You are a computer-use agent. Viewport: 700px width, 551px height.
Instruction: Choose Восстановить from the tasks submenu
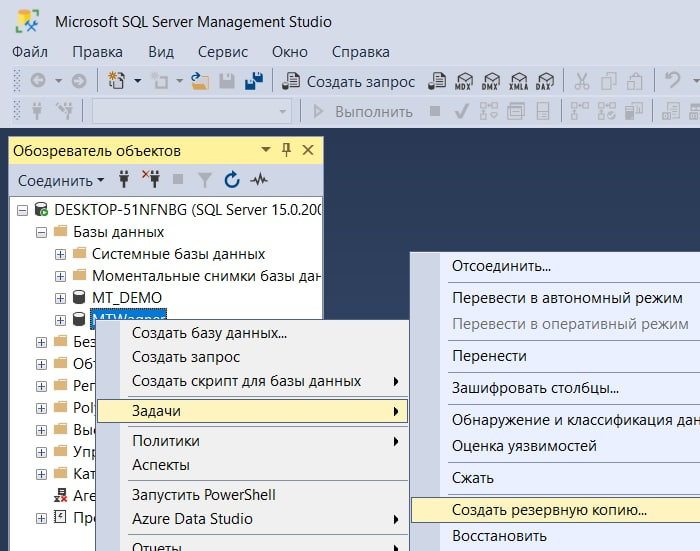tap(499, 537)
